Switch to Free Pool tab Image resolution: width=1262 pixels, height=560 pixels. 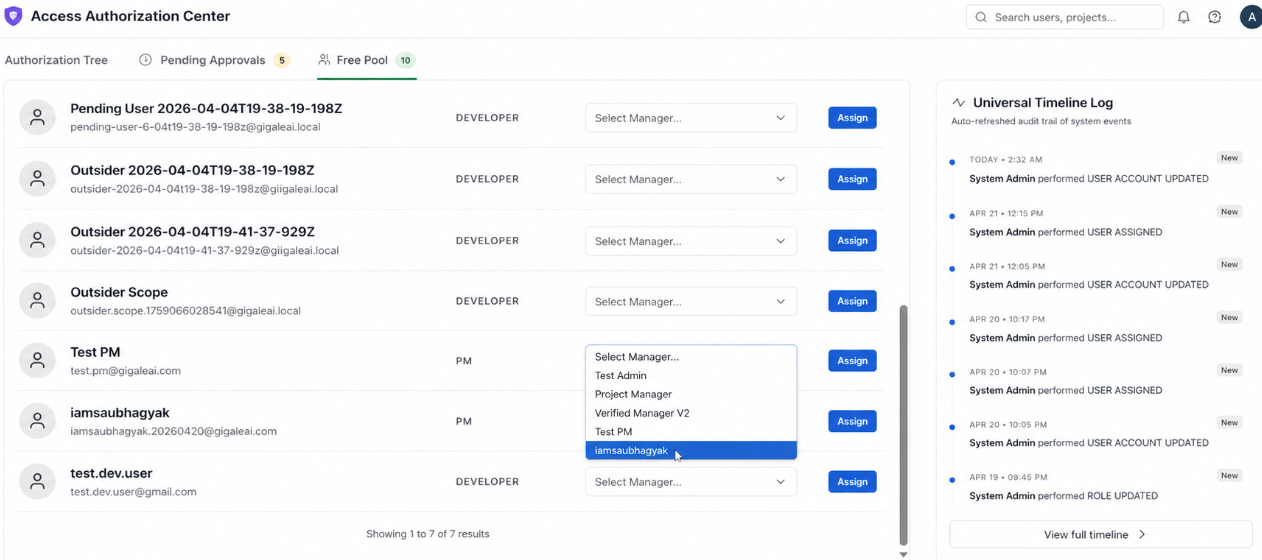(366, 60)
